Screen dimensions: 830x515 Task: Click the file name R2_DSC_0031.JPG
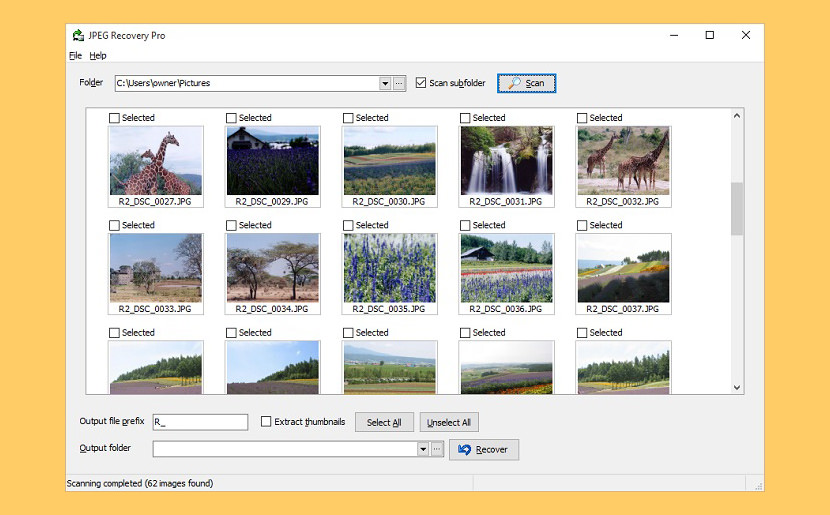(x=506, y=202)
